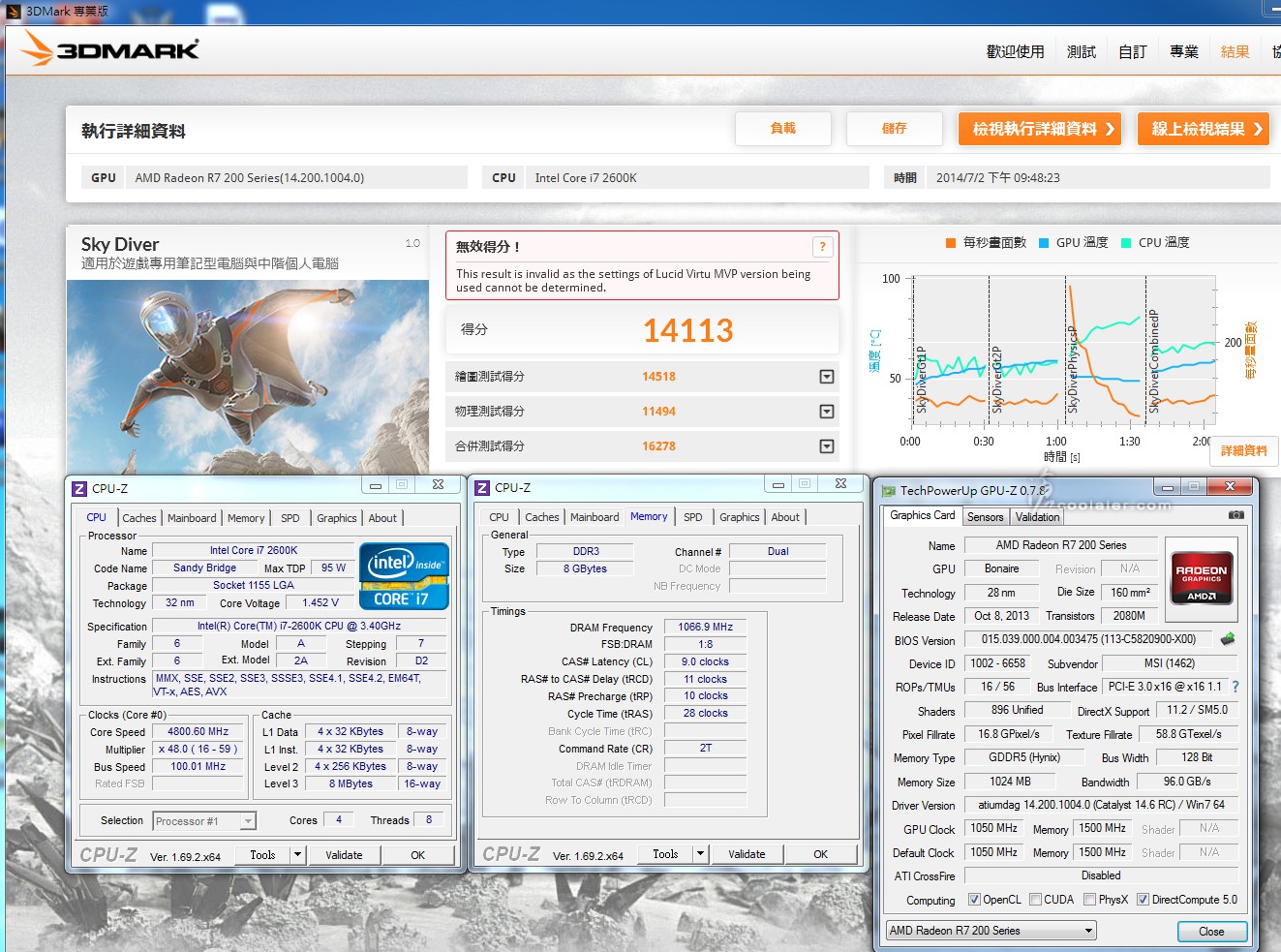Click the Radeon Graphics logo in GPU-Z
Viewport: 1281px width, 952px height.
(x=1201, y=579)
